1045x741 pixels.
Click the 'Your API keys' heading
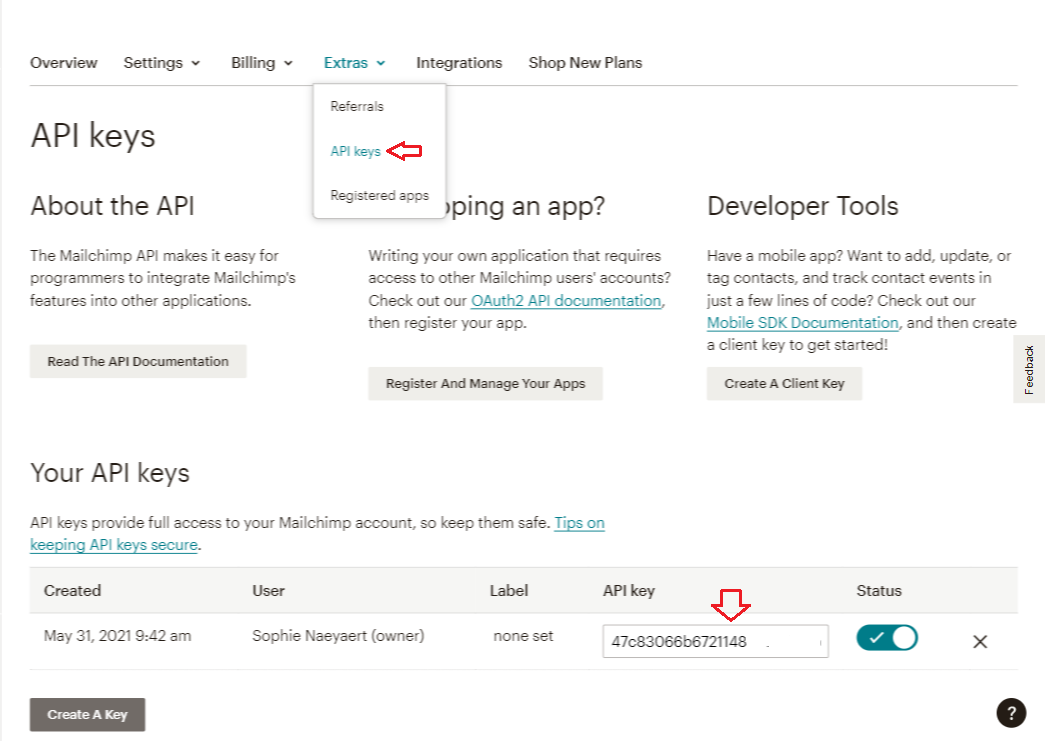(110, 473)
